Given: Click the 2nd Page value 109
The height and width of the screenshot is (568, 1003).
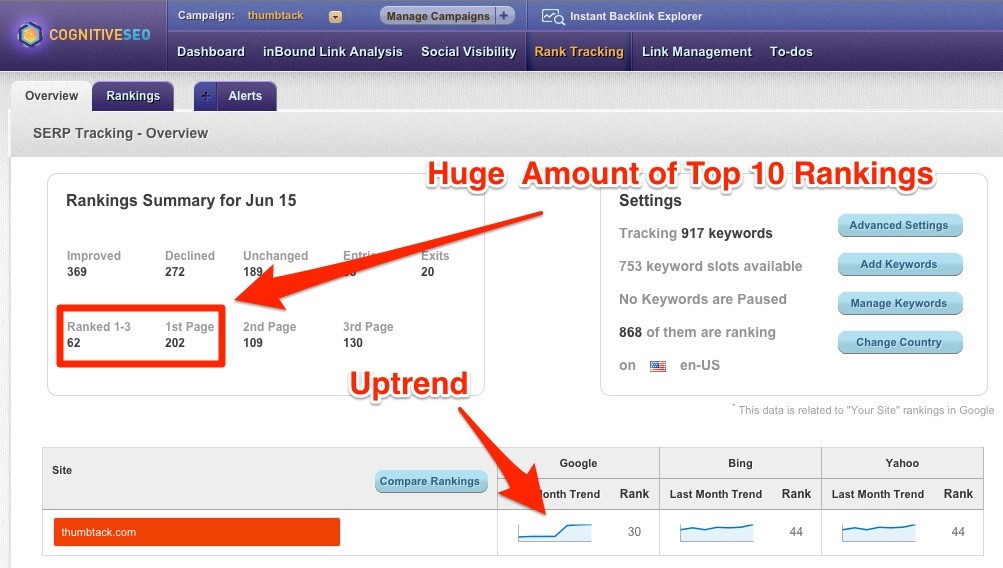Looking at the screenshot, I should [253, 343].
